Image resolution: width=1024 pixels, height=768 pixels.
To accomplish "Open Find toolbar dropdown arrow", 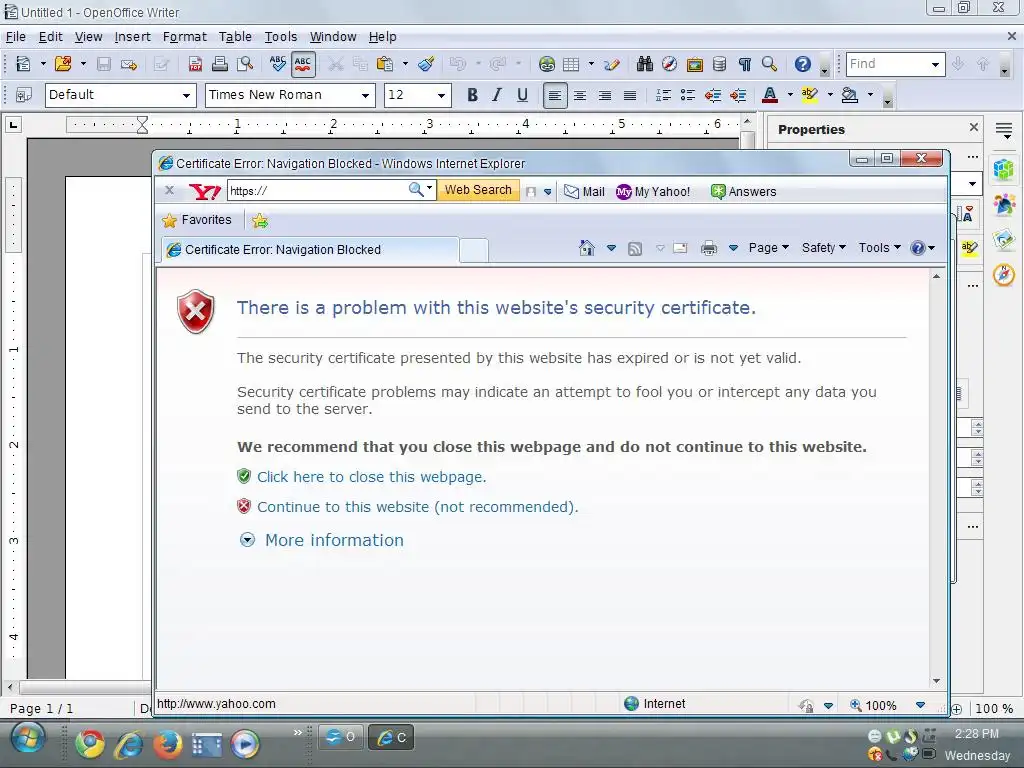I will click(x=935, y=64).
